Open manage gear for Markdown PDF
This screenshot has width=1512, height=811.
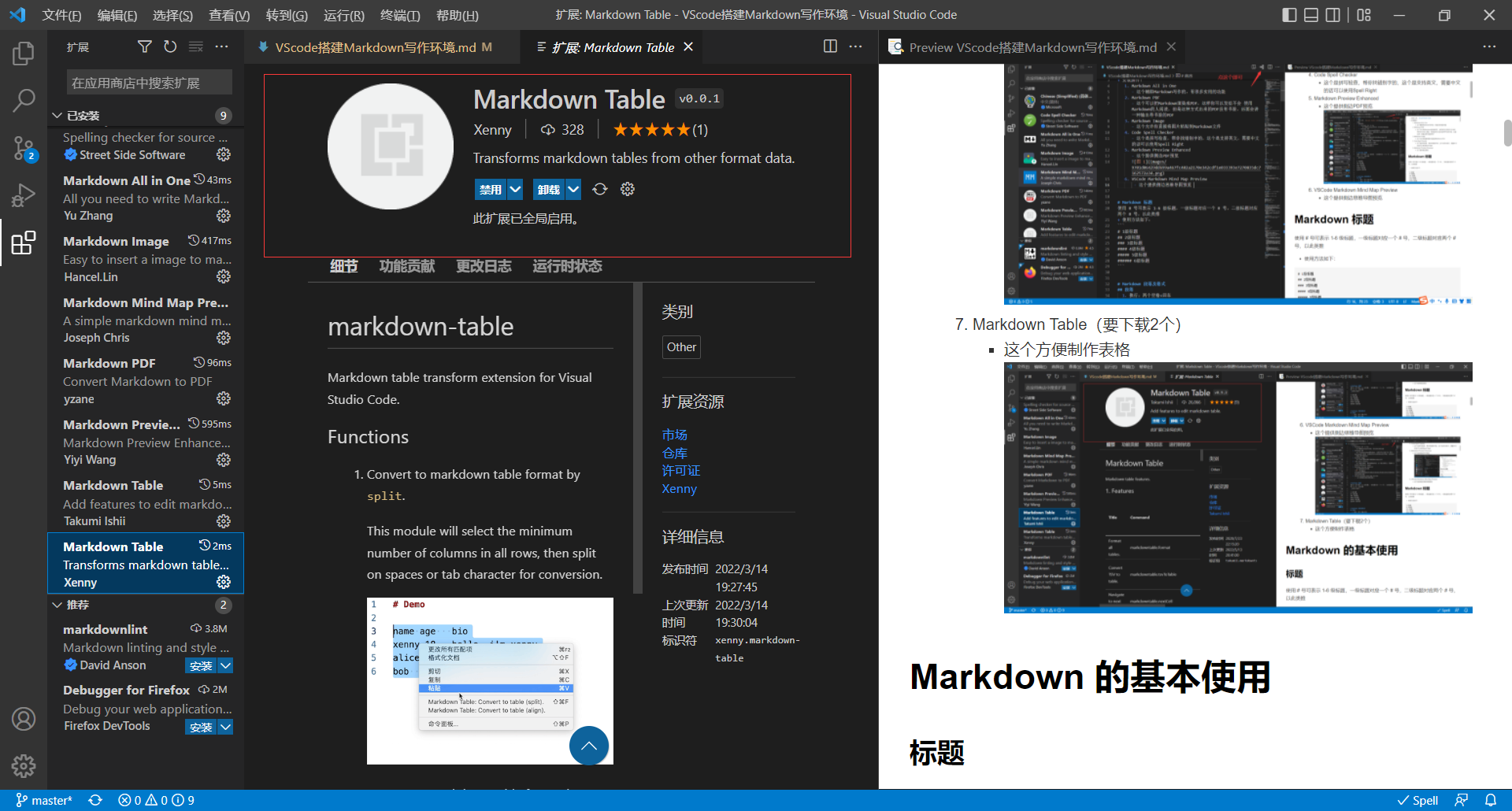click(x=224, y=398)
